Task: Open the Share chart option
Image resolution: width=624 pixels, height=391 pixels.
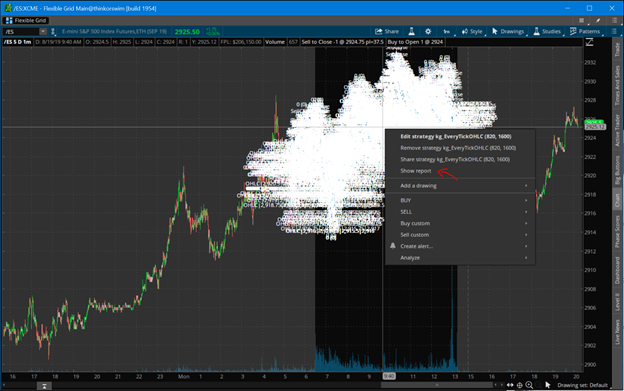Action: [x=386, y=31]
